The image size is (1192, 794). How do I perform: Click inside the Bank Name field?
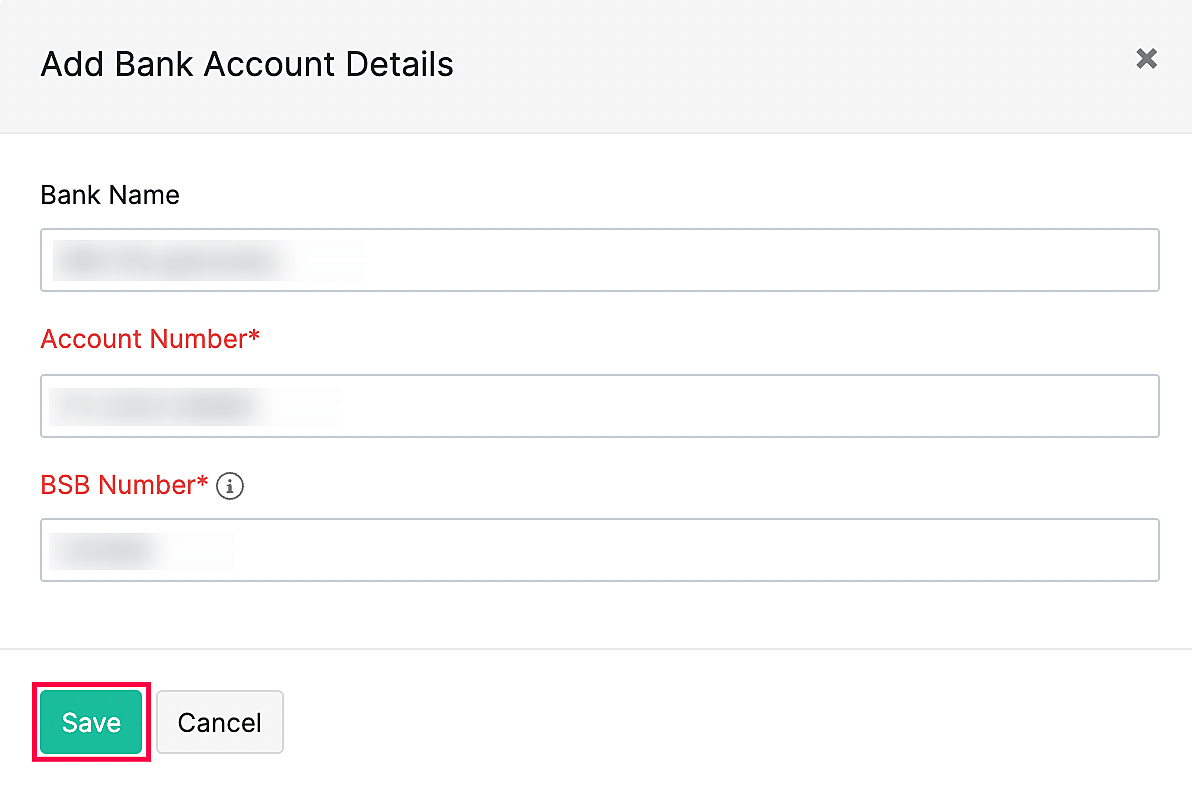pyautogui.click(x=600, y=260)
